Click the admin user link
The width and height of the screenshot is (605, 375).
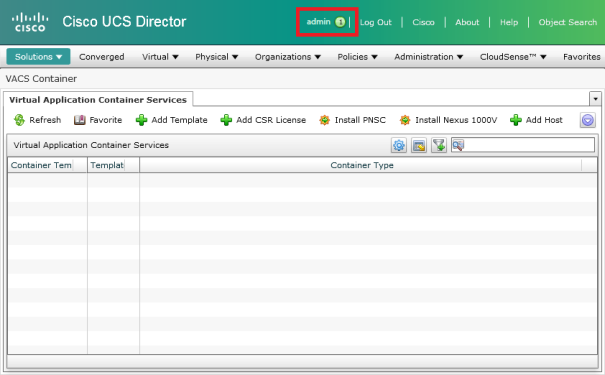pos(318,22)
